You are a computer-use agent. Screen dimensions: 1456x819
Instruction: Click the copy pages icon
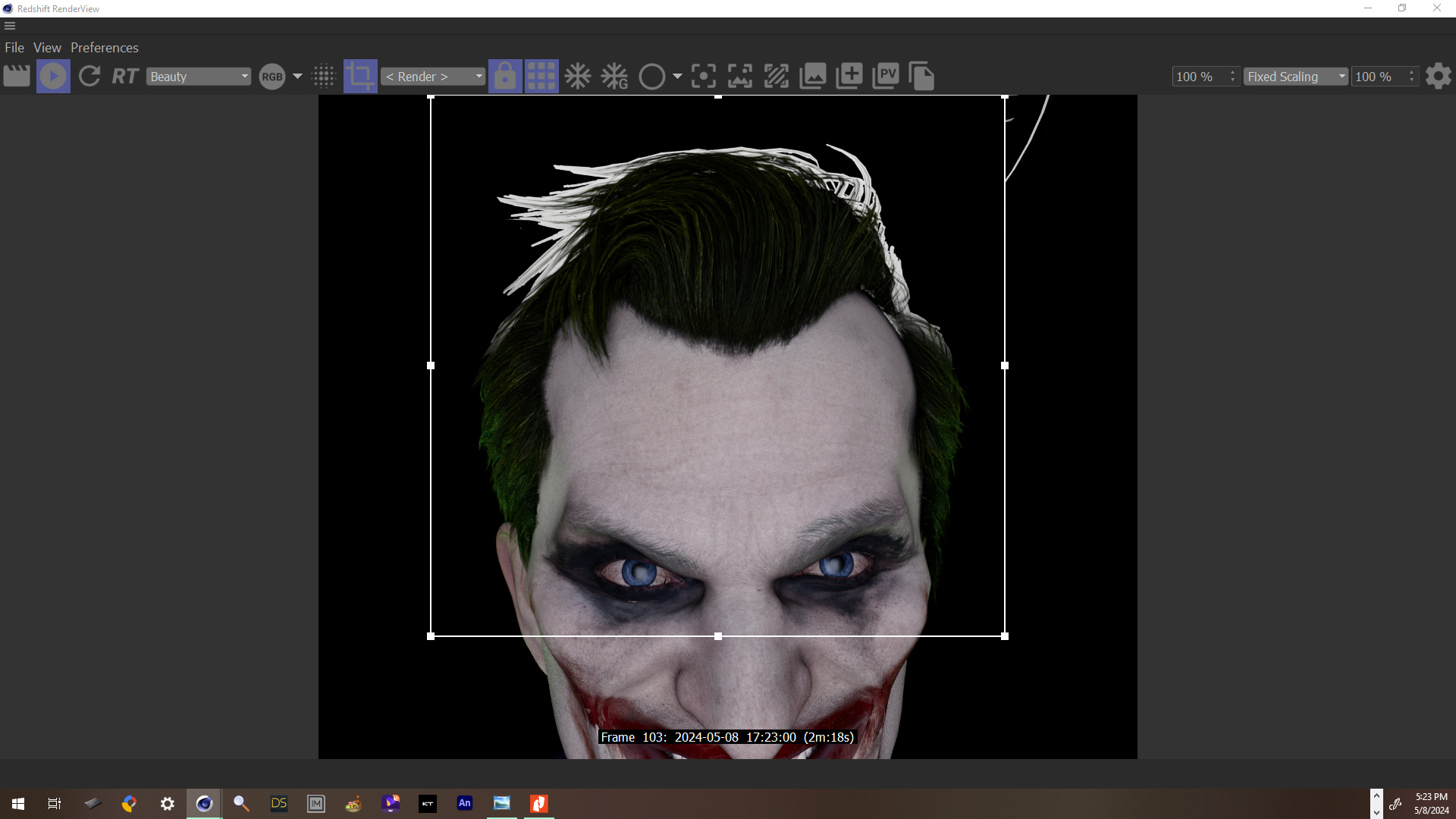pyautogui.click(x=921, y=77)
